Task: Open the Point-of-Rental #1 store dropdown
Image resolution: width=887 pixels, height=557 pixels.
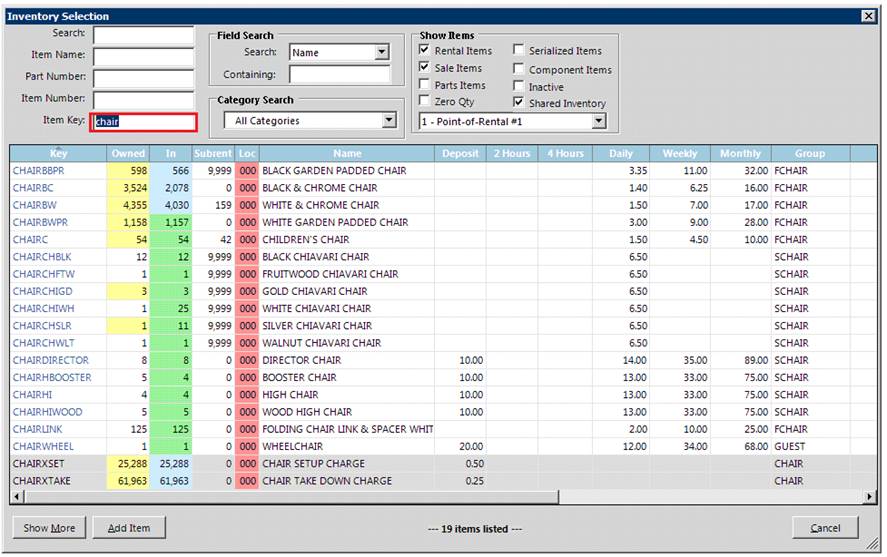Action: coord(598,121)
